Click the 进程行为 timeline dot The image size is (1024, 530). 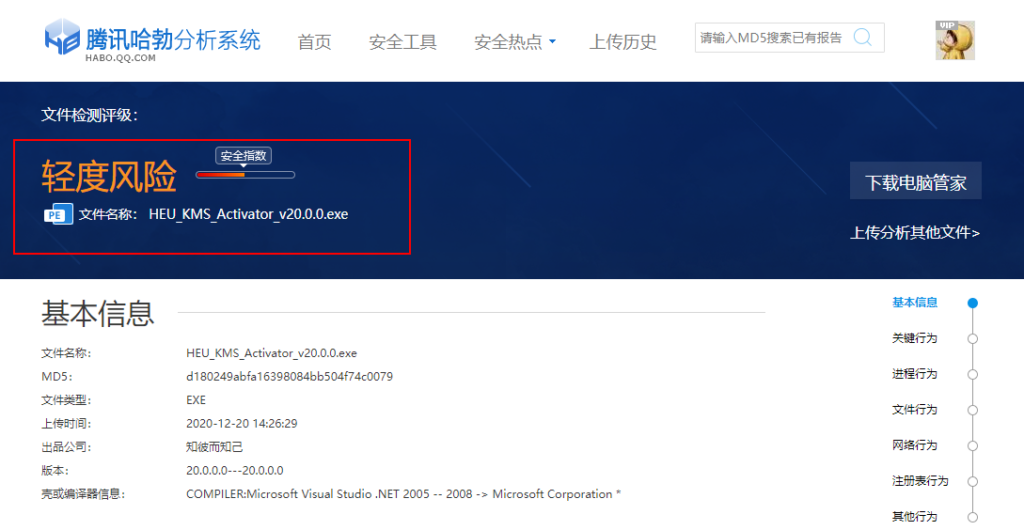click(972, 375)
